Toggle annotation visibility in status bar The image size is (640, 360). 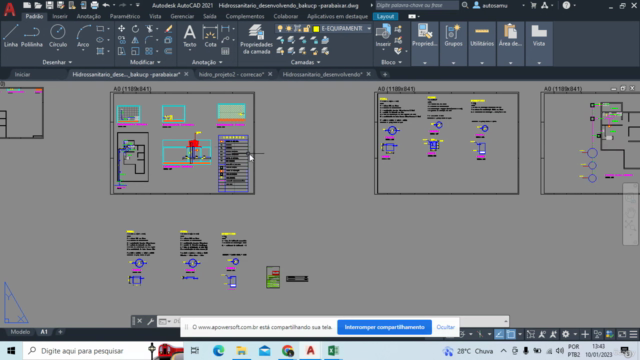(x=542, y=334)
